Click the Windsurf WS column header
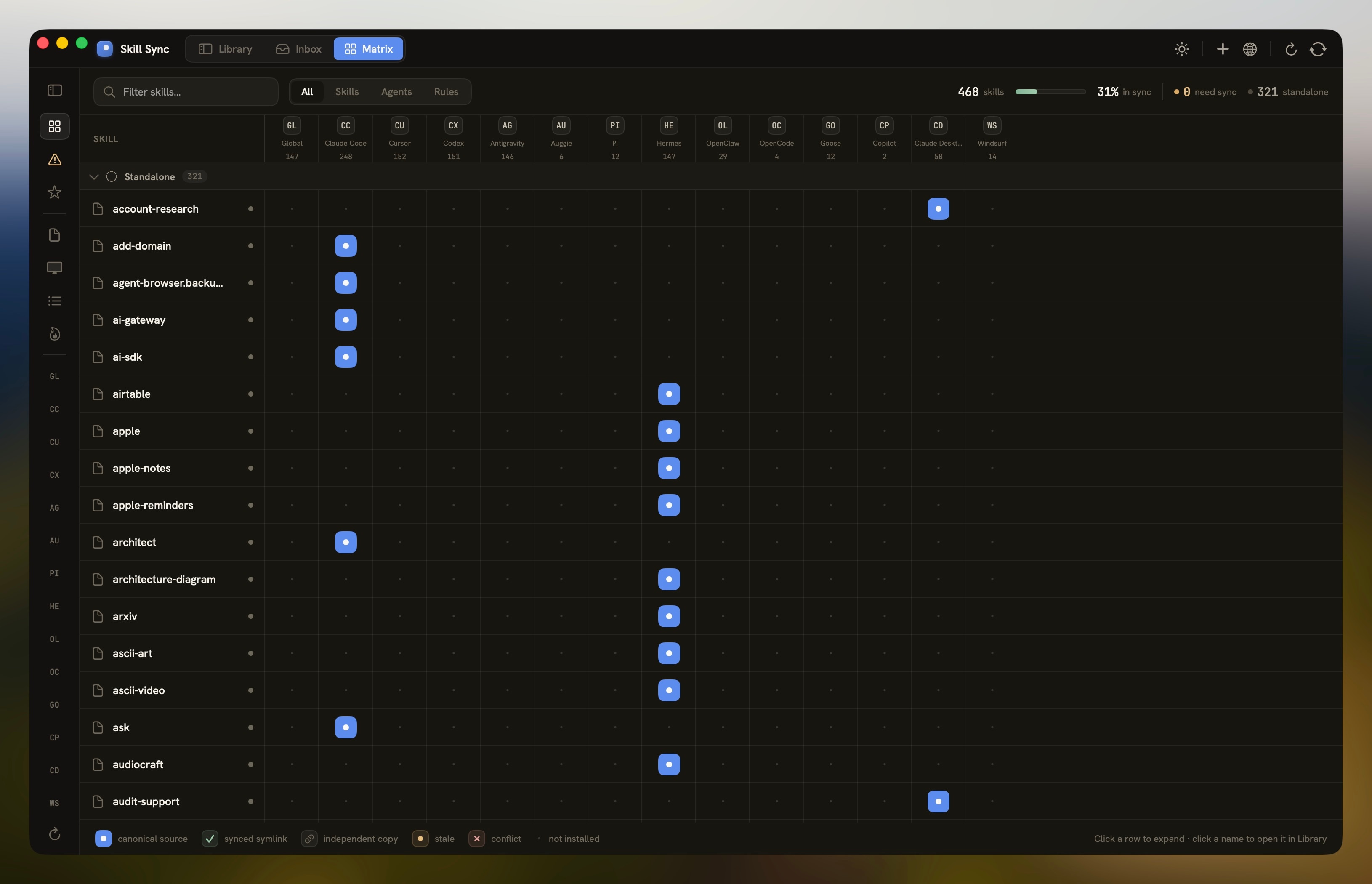The height and width of the screenshot is (884, 1372). pyautogui.click(x=992, y=139)
